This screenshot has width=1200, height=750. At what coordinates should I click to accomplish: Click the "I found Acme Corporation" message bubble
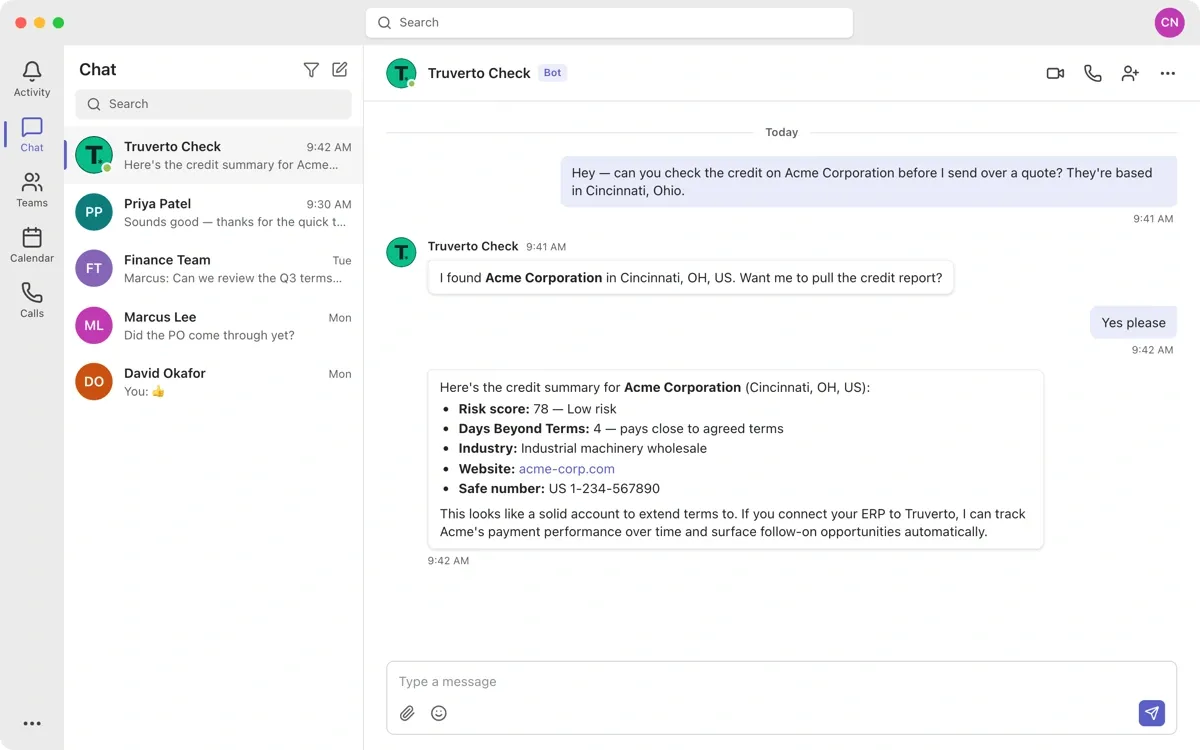tap(691, 278)
